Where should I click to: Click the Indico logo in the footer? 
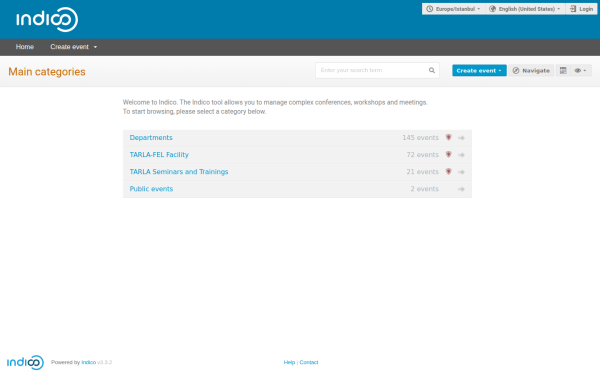[25, 362]
